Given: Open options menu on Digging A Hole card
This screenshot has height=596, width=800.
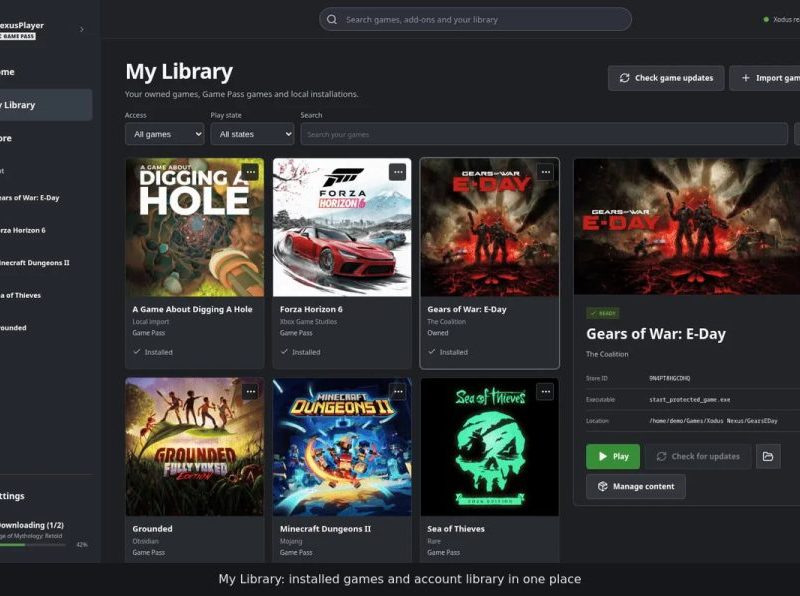Looking at the screenshot, I should click(x=251, y=172).
